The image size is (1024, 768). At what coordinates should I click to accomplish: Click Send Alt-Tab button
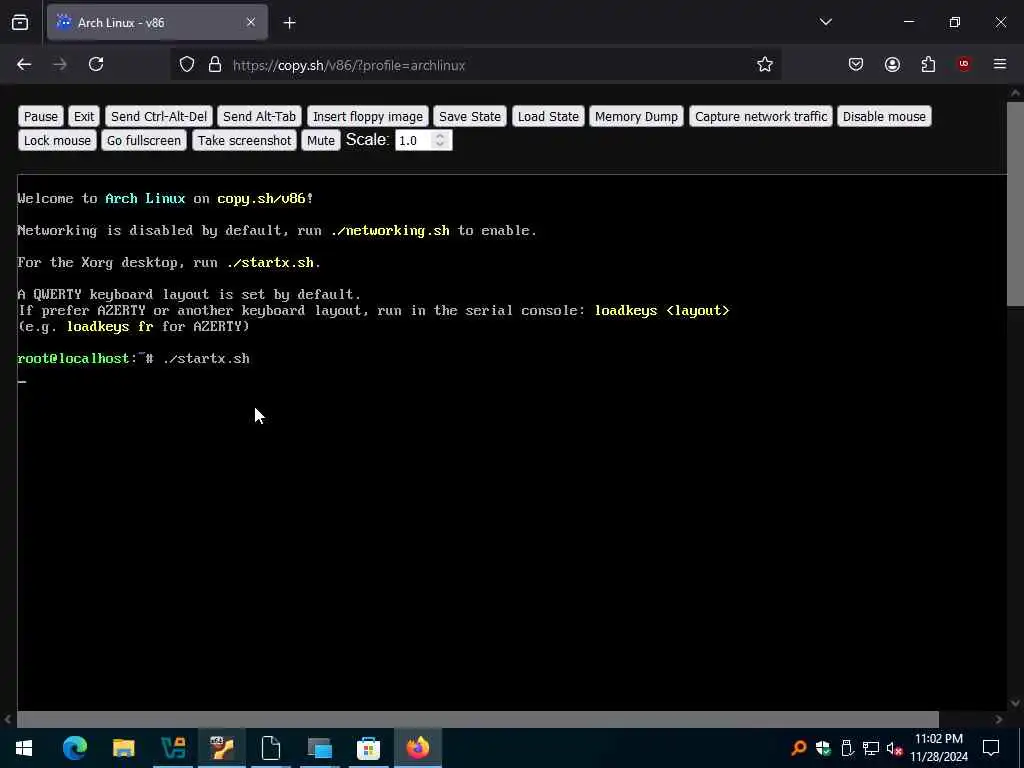[259, 116]
